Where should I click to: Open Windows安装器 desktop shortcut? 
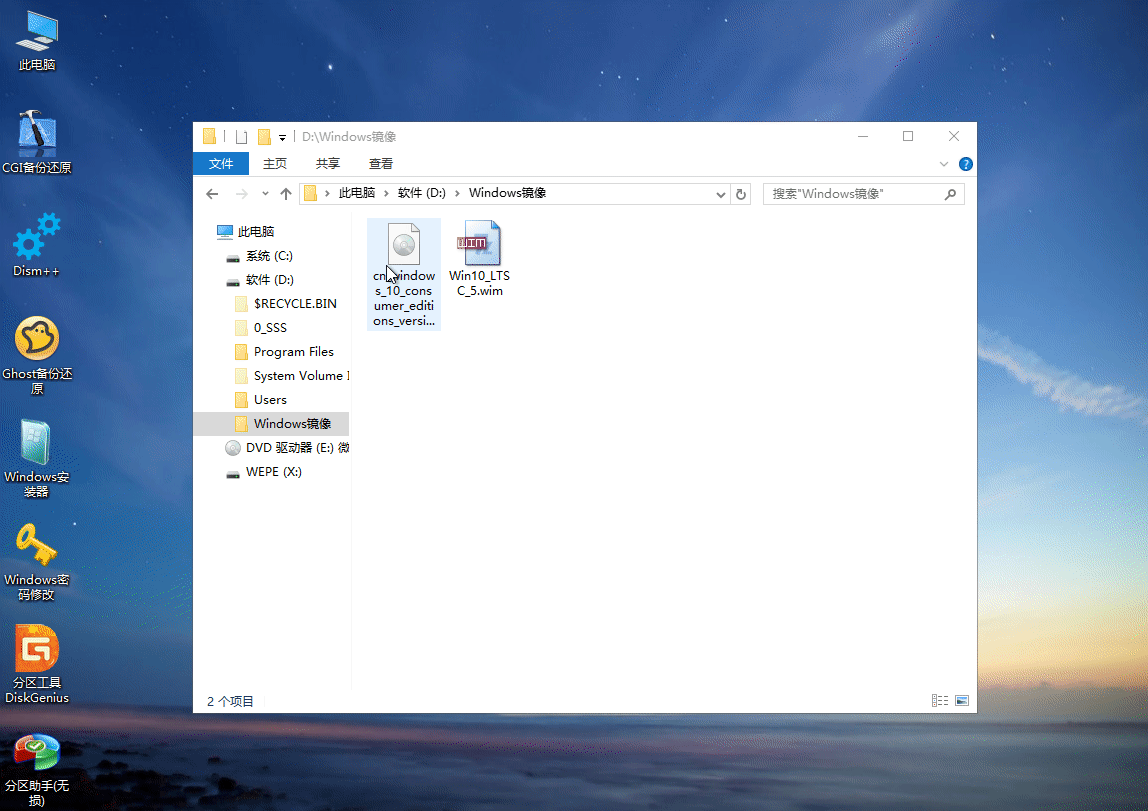(37, 459)
